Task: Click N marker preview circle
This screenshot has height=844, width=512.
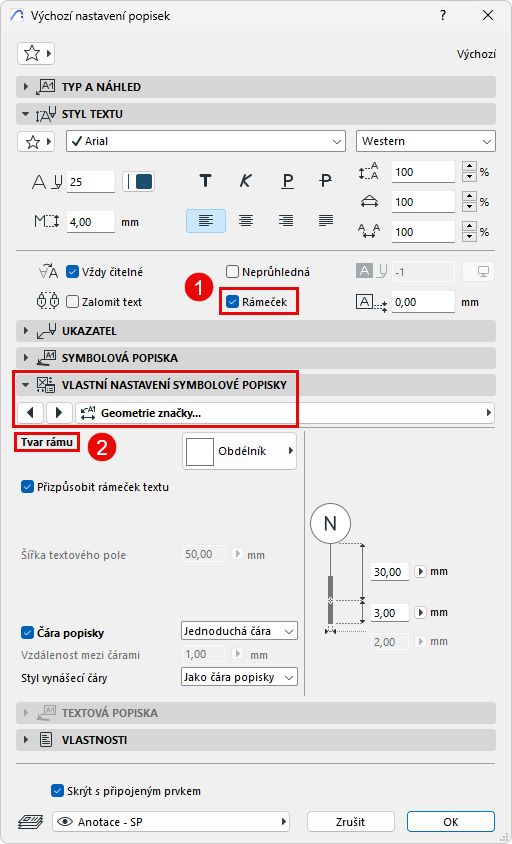Action: [331, 523]
